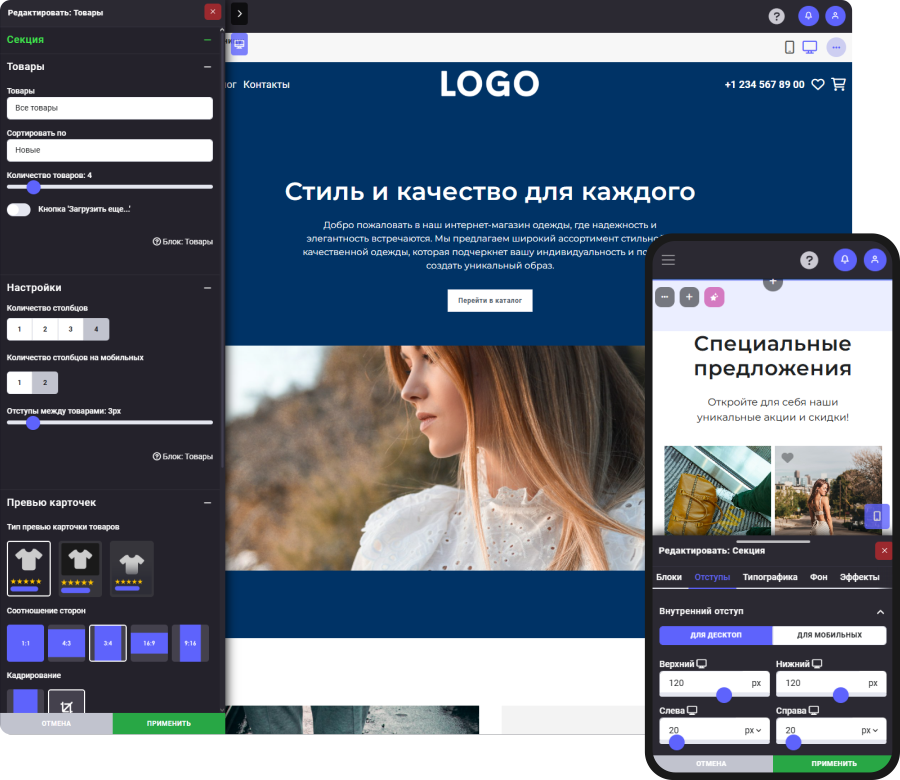Select 1 column for mobile layout
The image size is (900, 780).
point(19,382)
